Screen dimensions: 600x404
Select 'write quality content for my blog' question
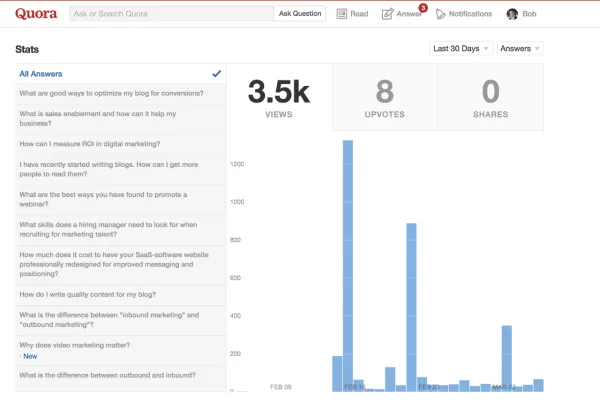[121, 295]
